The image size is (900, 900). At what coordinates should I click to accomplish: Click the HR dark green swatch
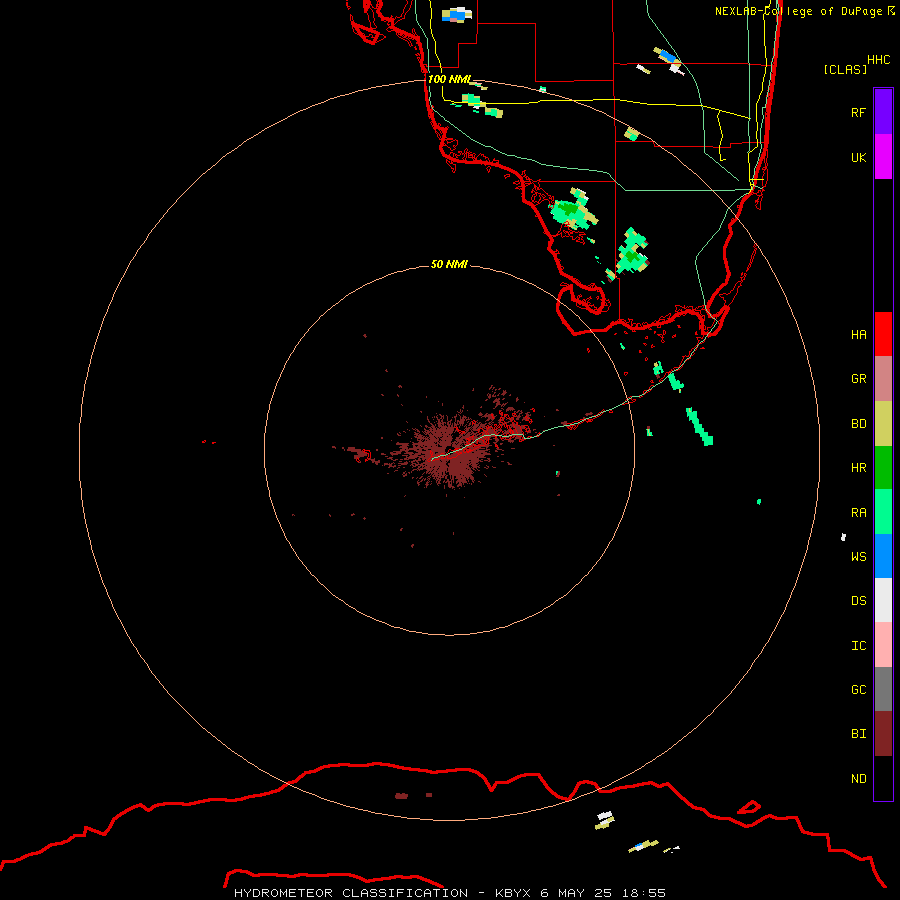pos(883,468)
